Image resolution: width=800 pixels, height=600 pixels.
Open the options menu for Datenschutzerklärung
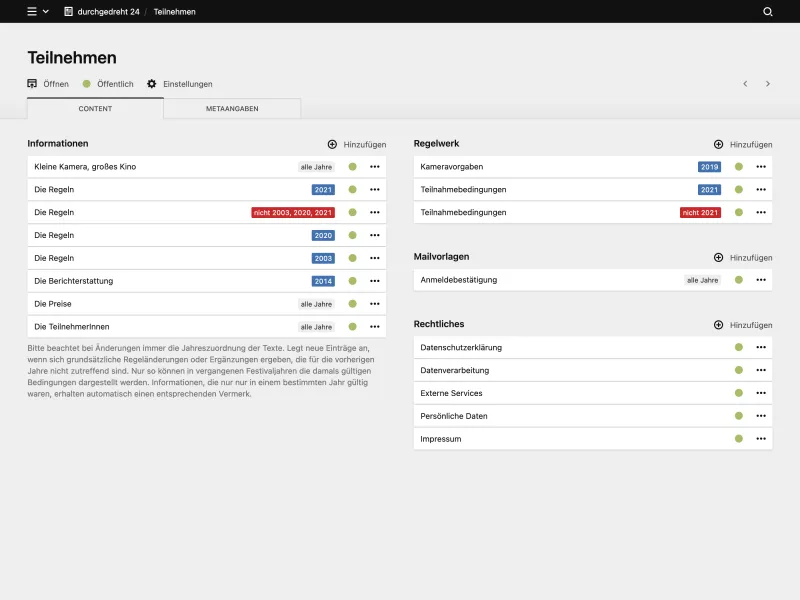tap(761, 347)
